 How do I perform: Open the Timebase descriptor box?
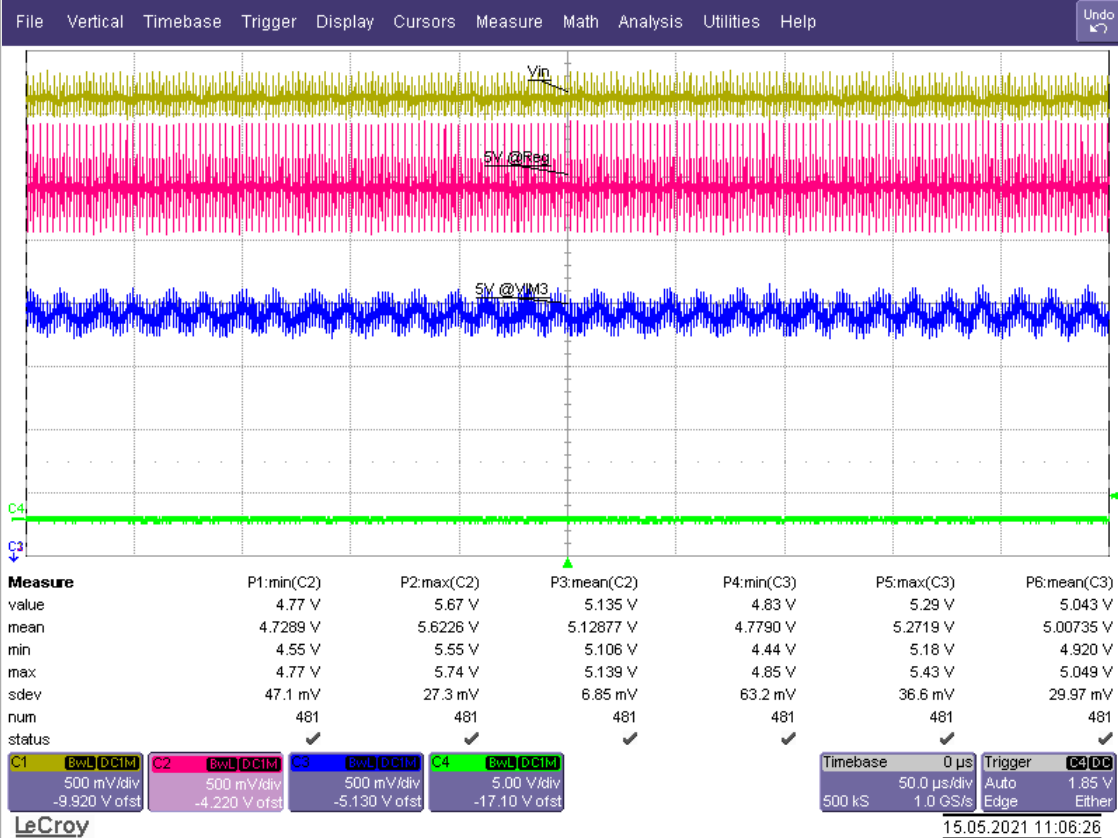tap(898, 782)
